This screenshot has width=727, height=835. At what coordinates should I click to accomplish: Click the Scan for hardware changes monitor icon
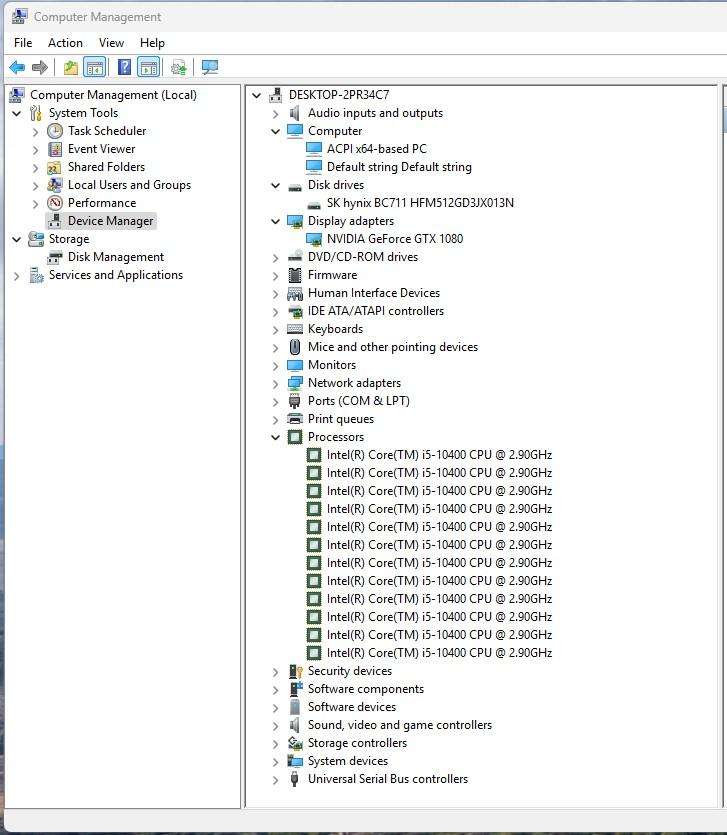(209, 67)
